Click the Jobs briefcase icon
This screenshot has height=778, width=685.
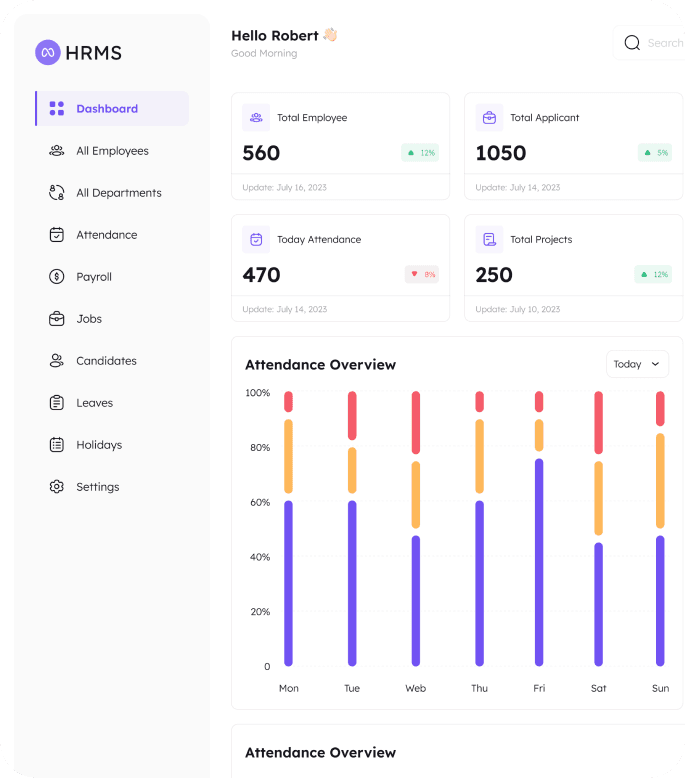(57, 319)
